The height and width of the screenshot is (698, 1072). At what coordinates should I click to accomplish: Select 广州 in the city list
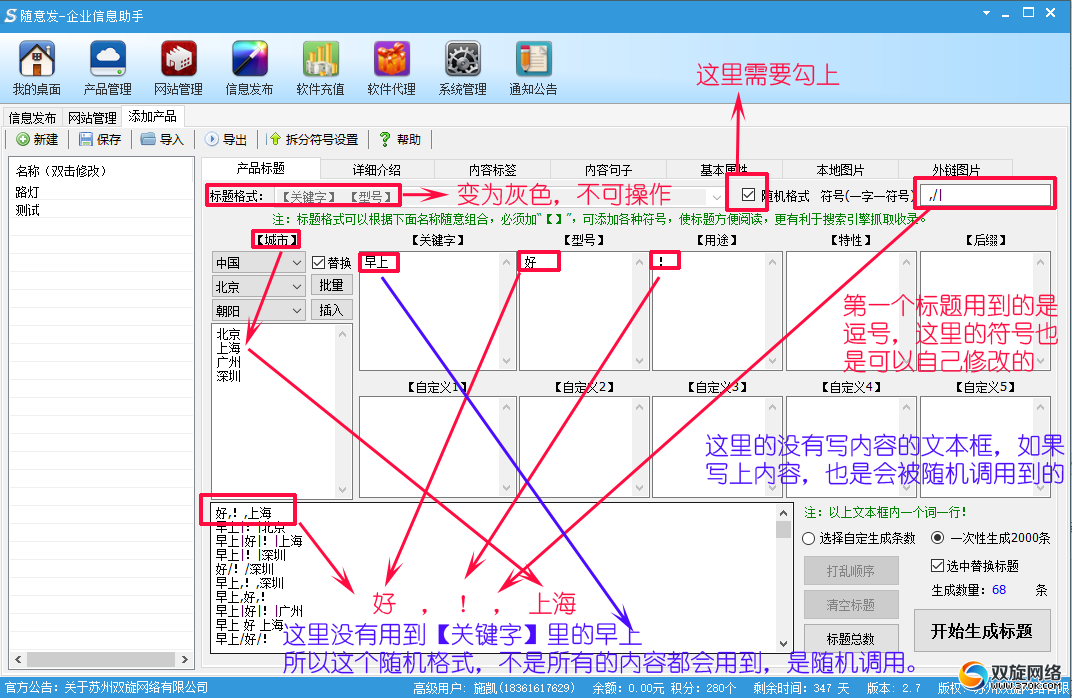(x=228, y=362)
